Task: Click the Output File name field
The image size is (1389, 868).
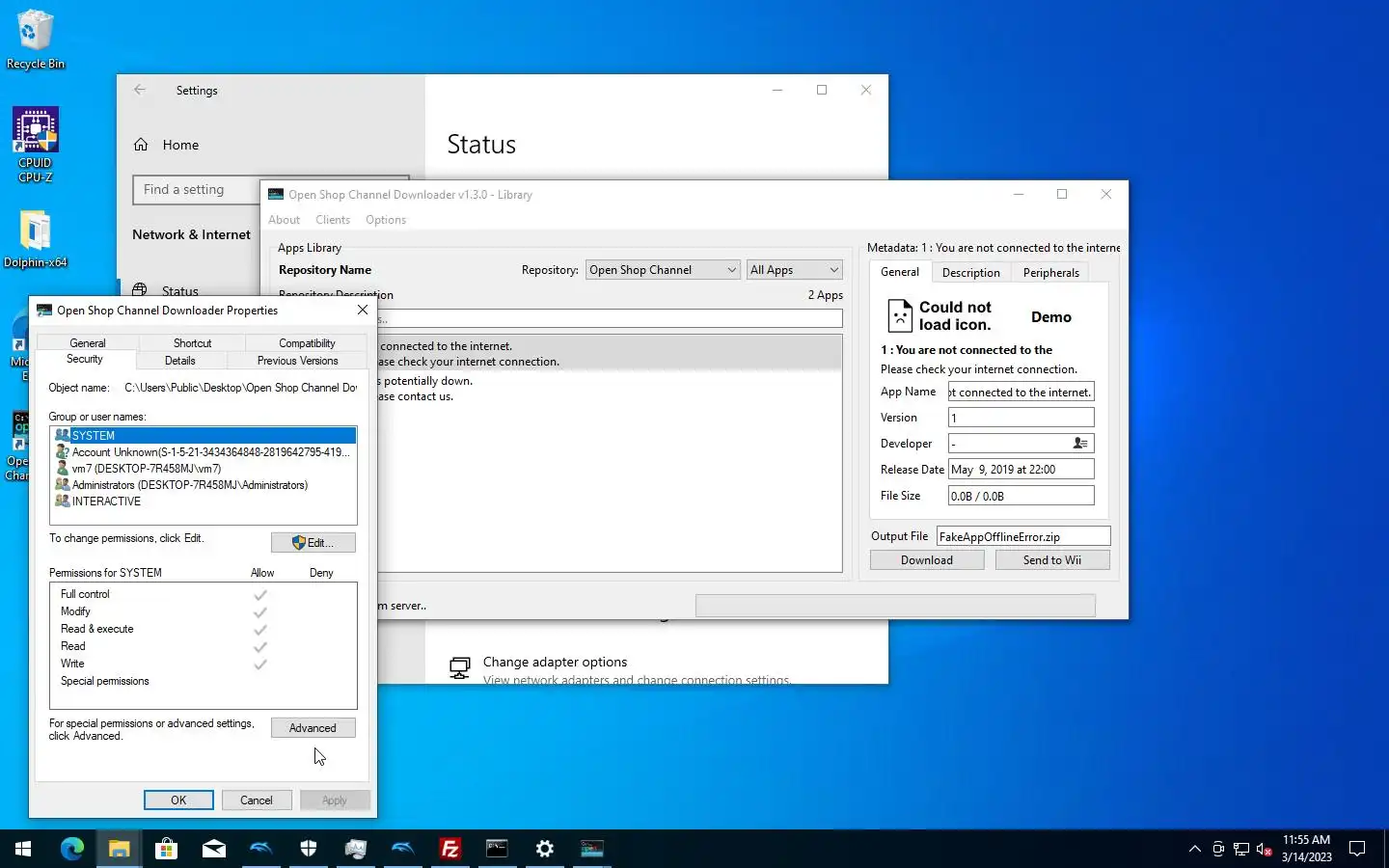Action: (1023, 536)
